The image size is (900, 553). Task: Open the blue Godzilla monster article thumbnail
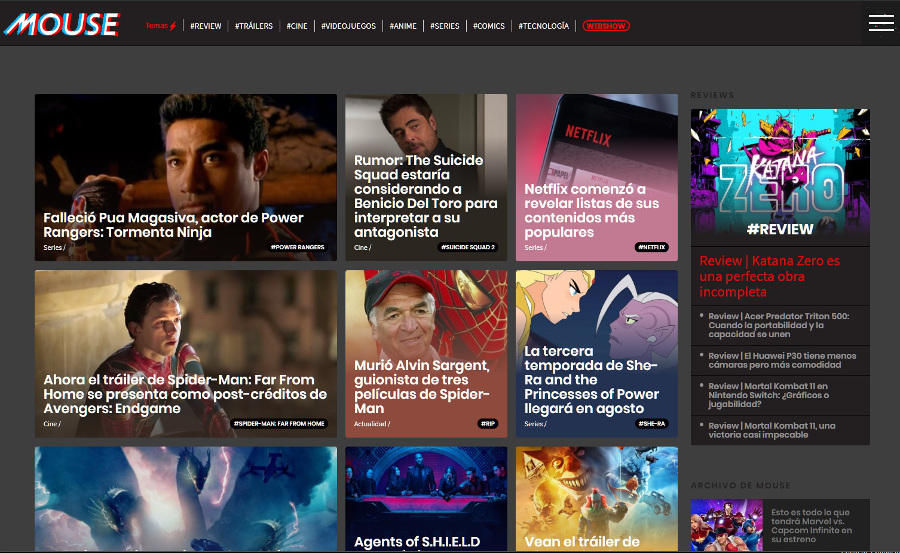(x=186, y=498)
